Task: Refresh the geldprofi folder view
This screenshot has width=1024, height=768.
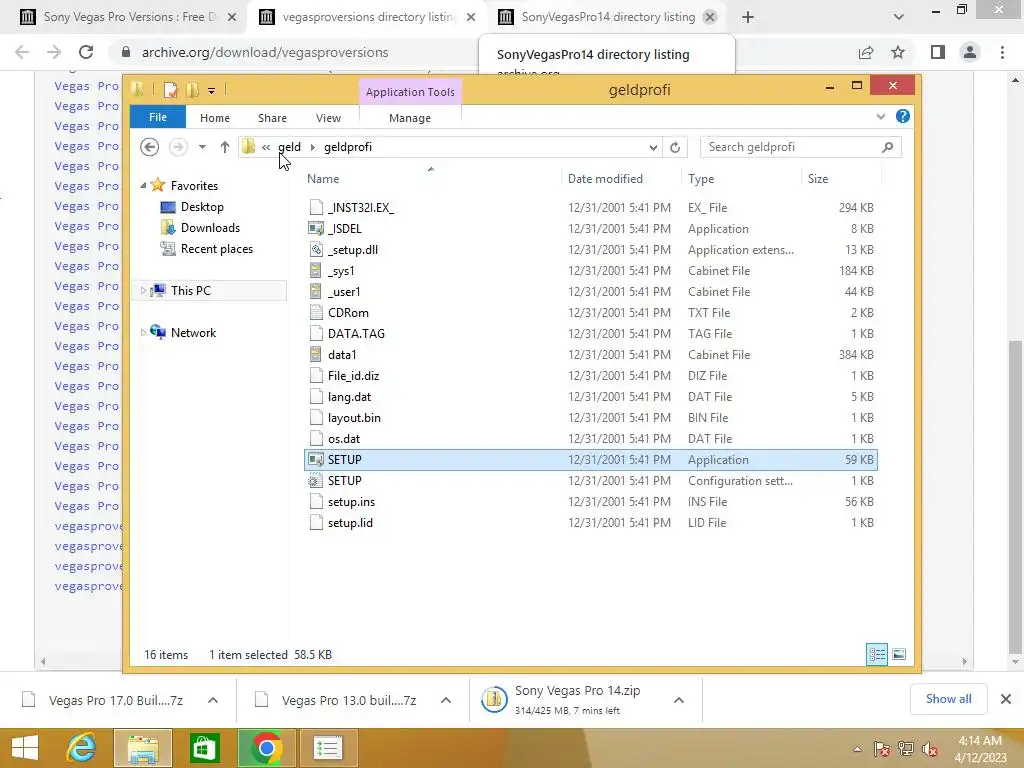Action: 675,148
